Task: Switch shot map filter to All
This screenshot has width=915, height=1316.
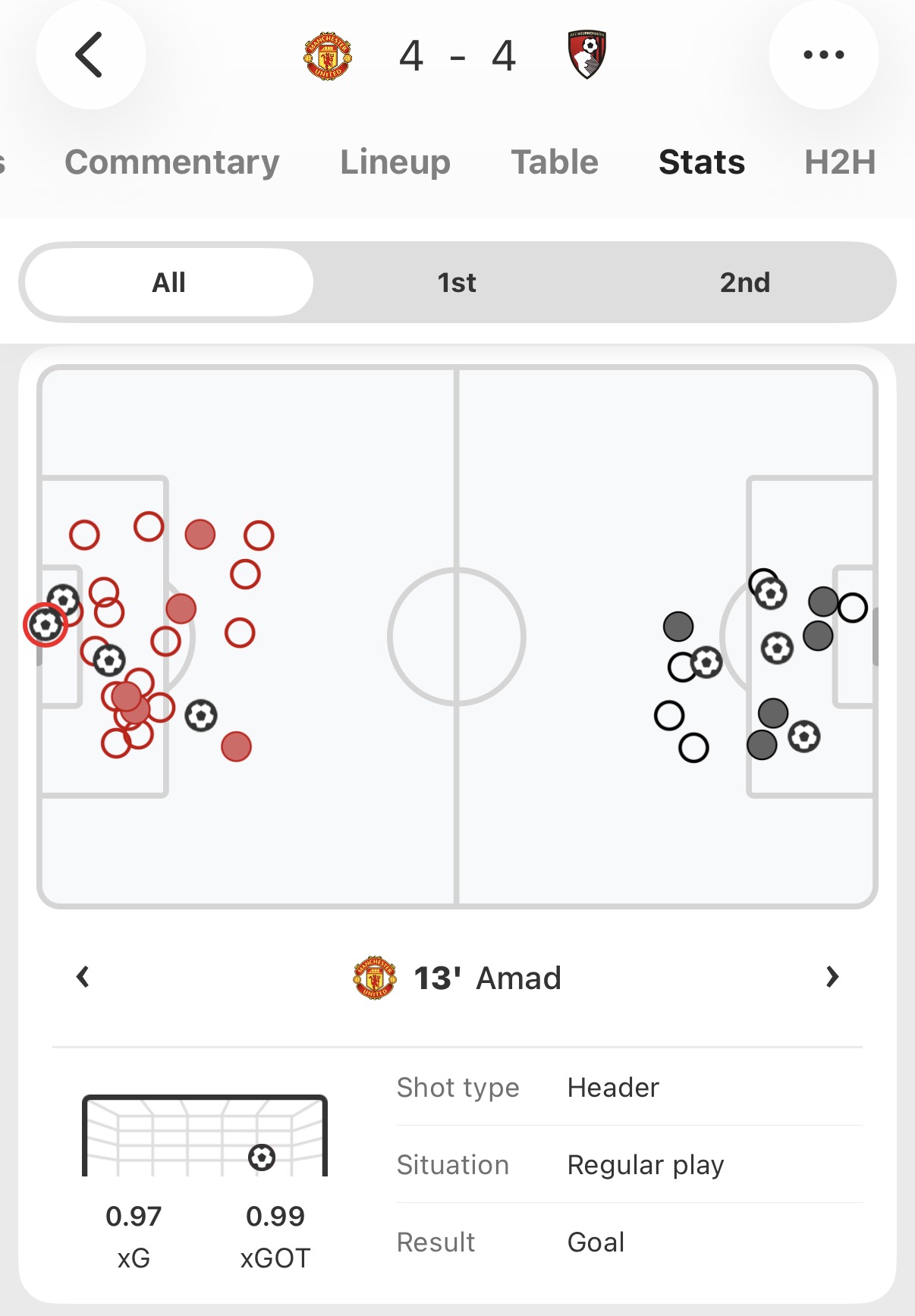Action: point(168,283)
